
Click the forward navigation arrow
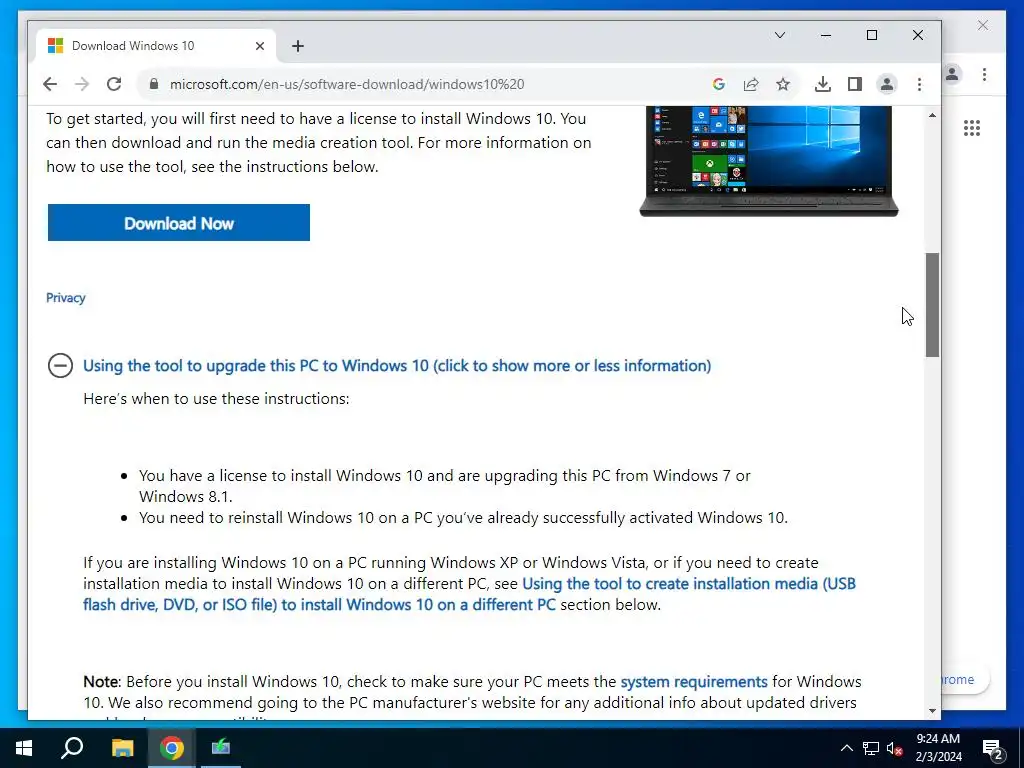(x=82, y=84)
